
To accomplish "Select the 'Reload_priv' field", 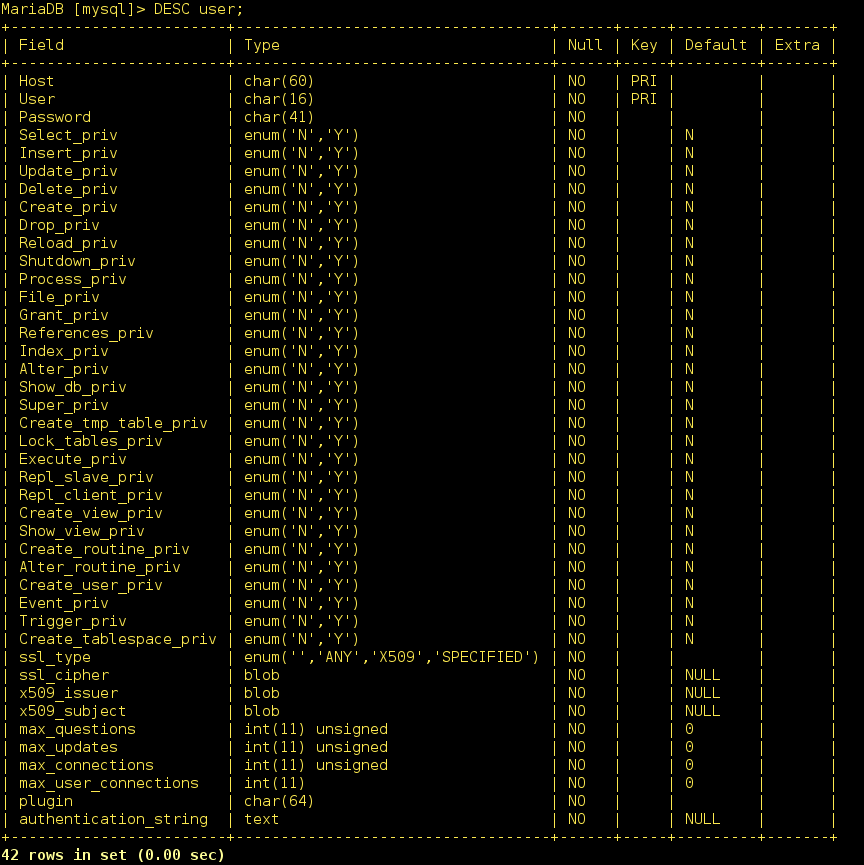I will click(68, 243).
